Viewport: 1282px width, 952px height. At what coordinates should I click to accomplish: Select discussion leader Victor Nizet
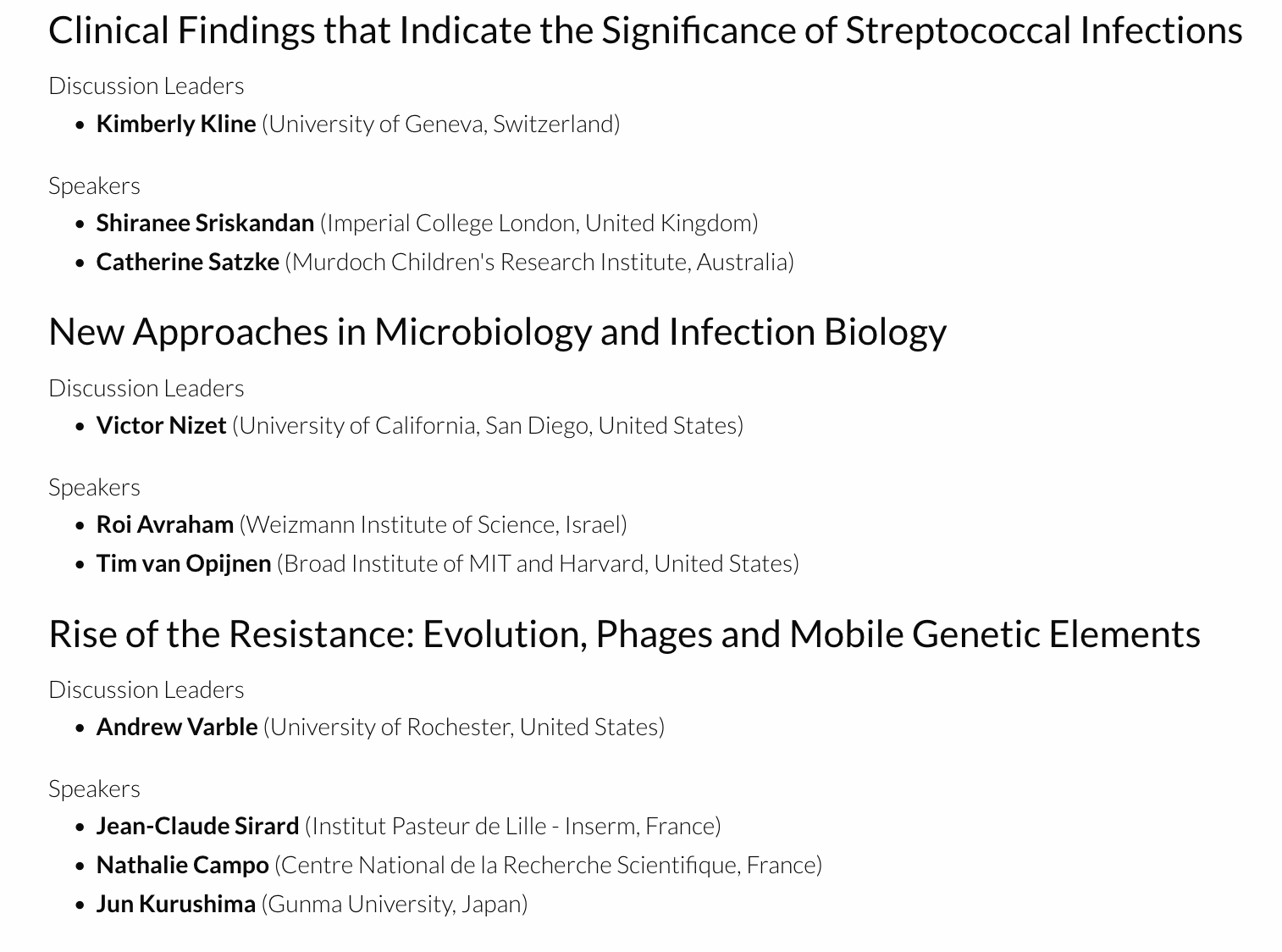pos(161,425)
